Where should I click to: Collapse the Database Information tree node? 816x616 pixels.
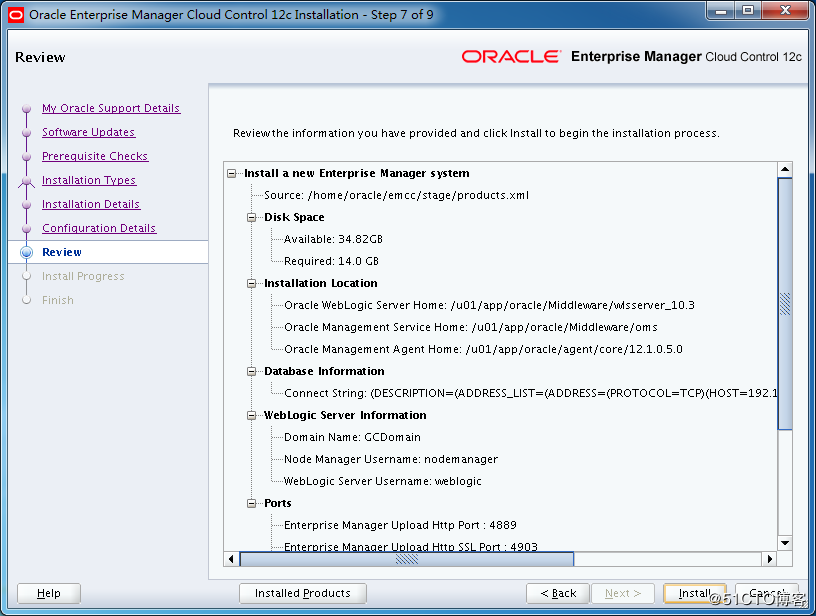pos(252,371)
